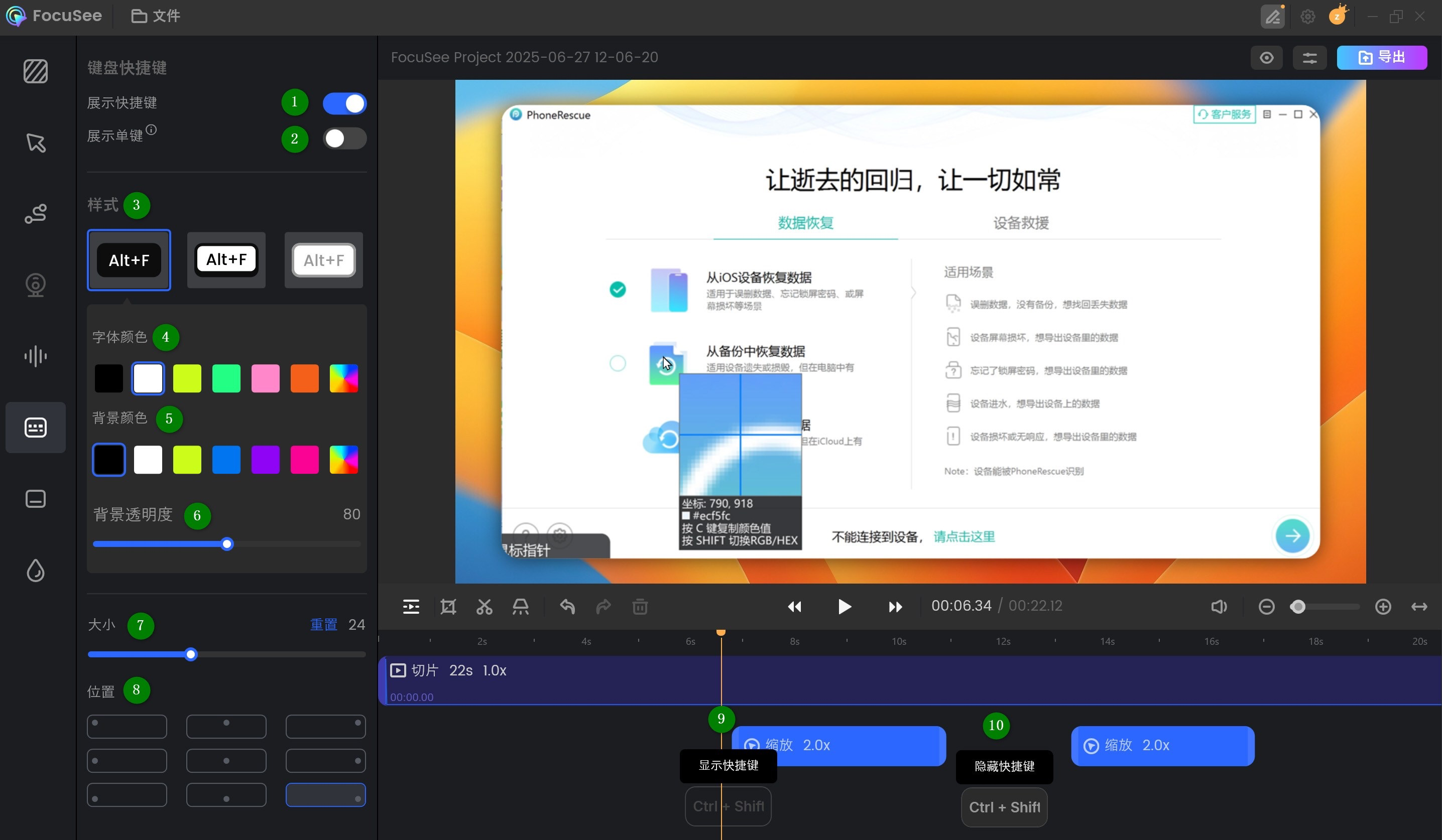
Task: Adjust the 大小 size slider handle
Action: (x=191, y=654)
